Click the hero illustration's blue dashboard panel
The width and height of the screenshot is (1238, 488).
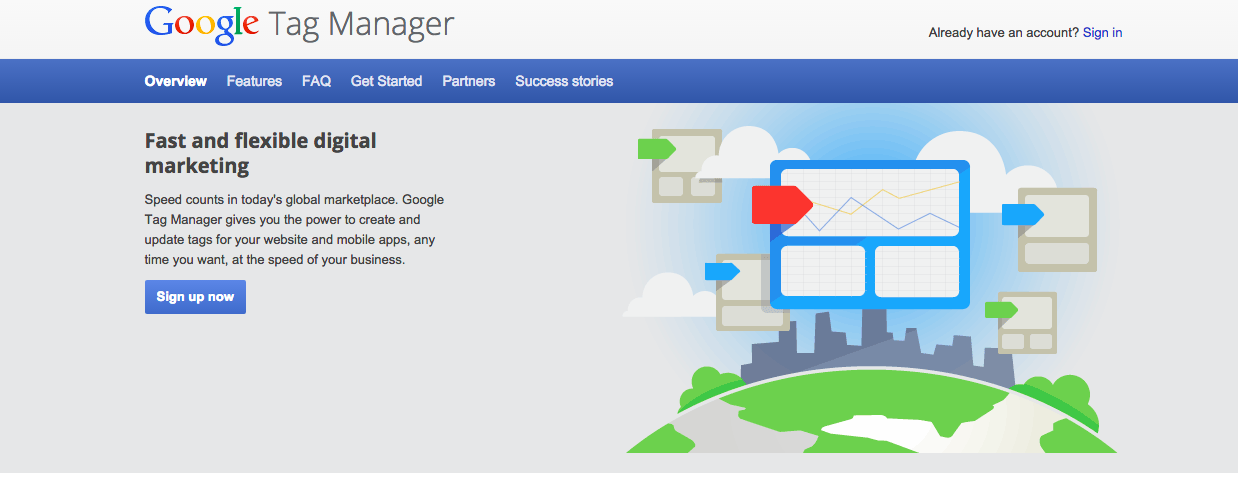pos(869,234)
